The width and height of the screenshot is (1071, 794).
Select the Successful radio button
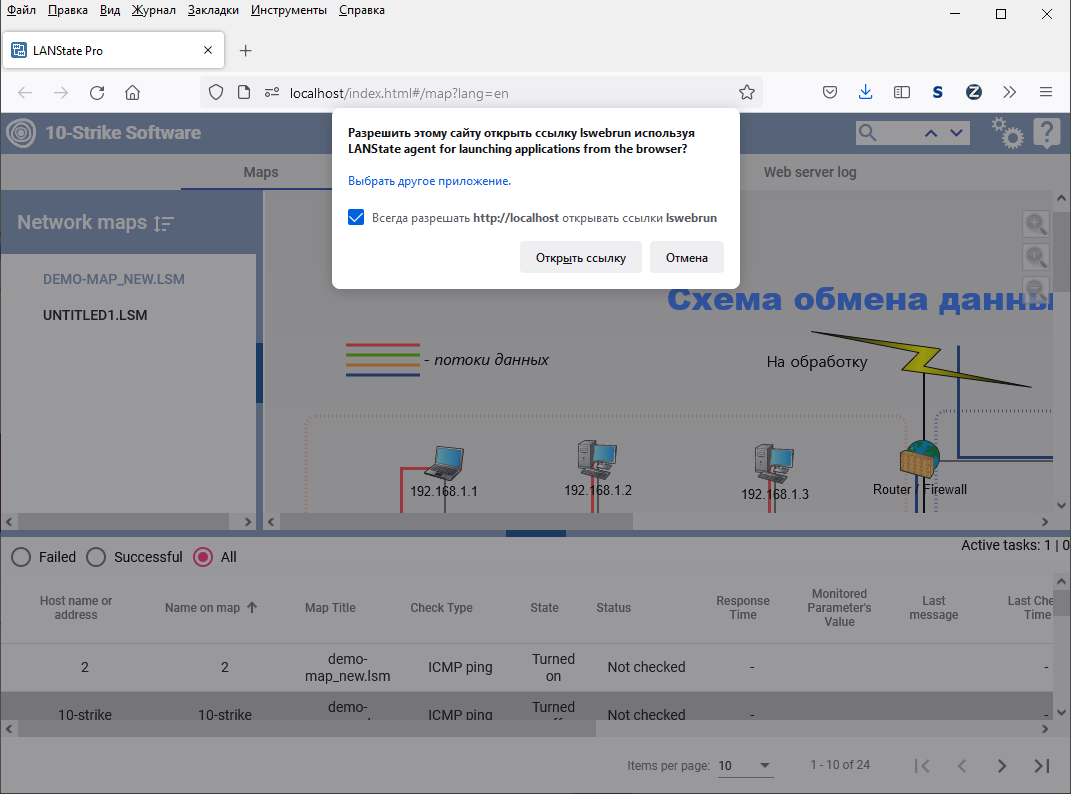pyautogui.click(x=96, y=557)
